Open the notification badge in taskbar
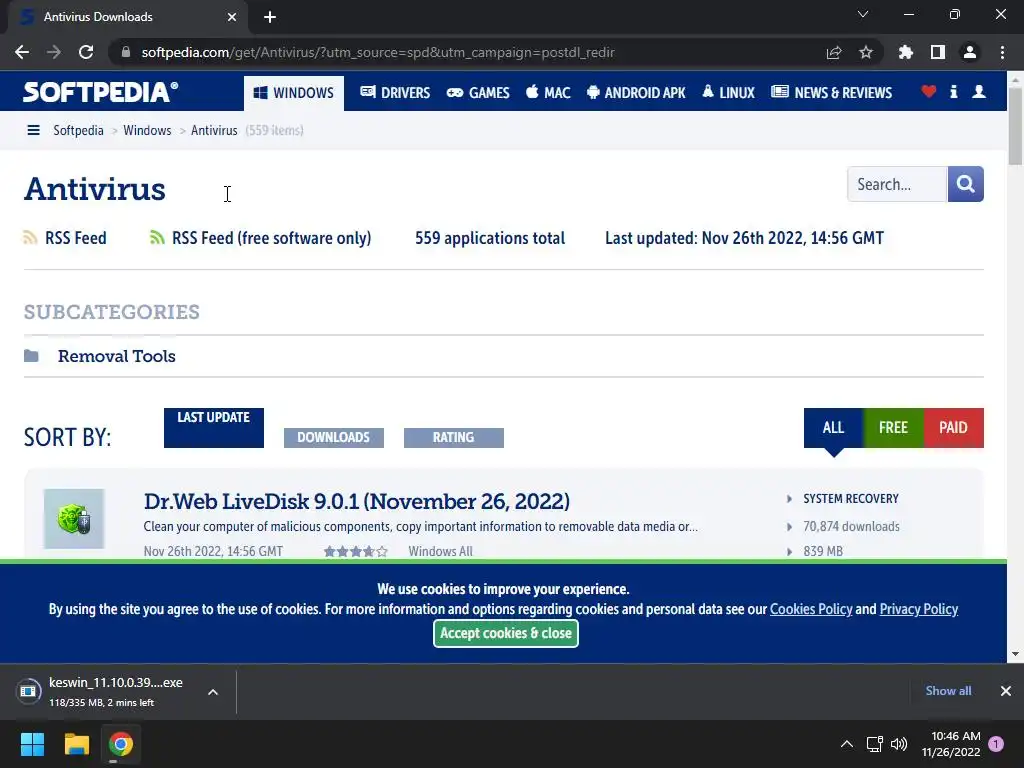The width and height of the screenshot is (1024, 768). point(996,744)
